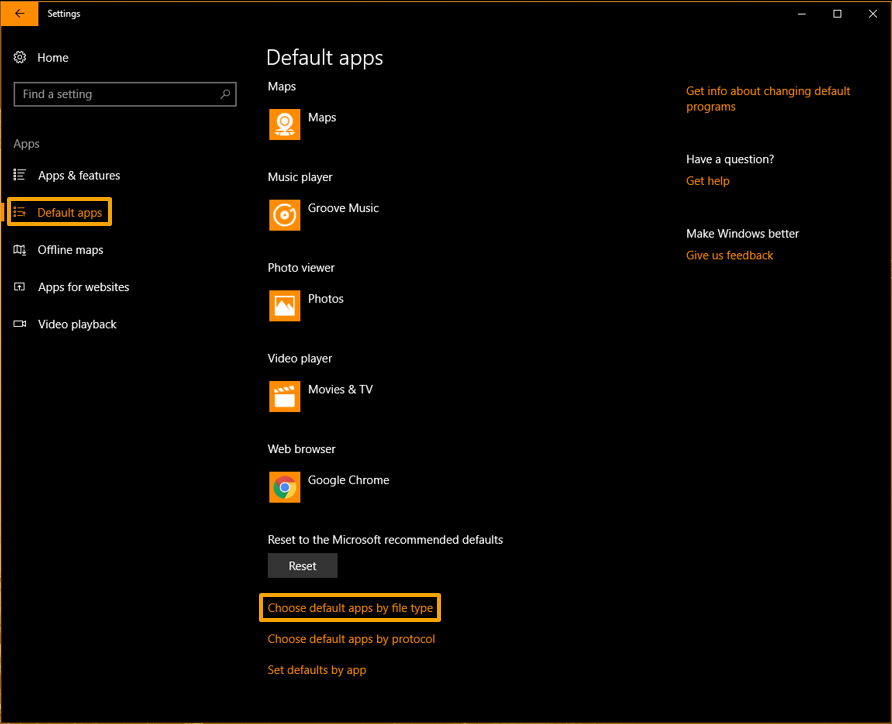Image resolution: width=892 pixels, height=724 pixels.
Task: Change Google Chrome default web browser
Action: 348,480
